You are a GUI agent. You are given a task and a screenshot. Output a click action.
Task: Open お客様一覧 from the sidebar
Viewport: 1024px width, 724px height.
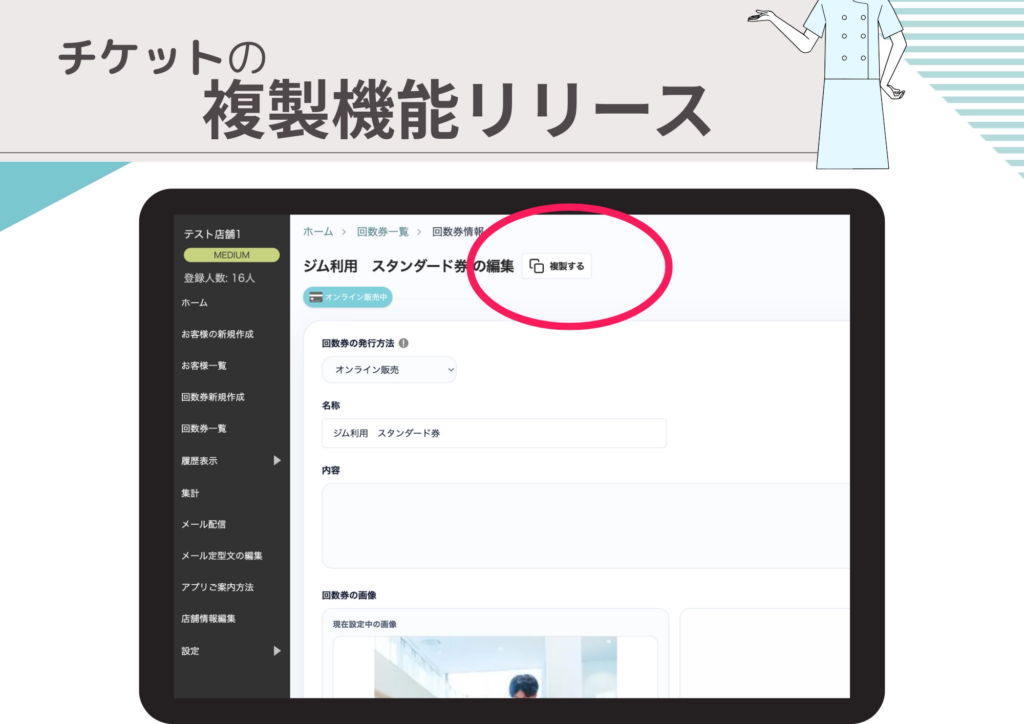click(x=204, y=365)
